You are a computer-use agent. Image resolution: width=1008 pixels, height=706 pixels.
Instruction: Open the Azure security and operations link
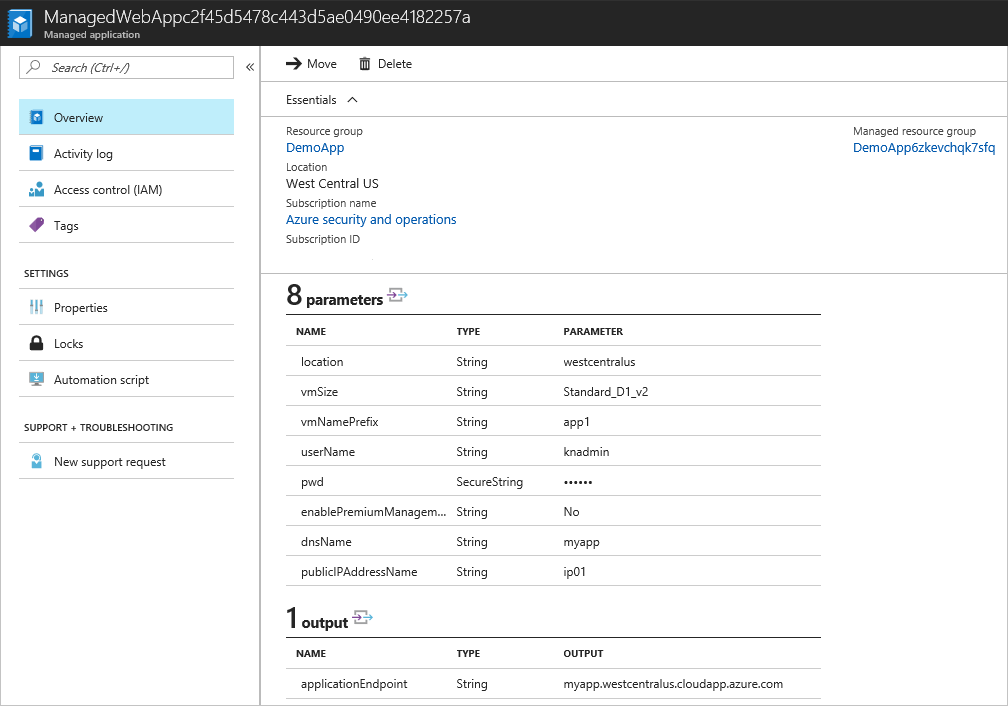[x=371, y=220]
